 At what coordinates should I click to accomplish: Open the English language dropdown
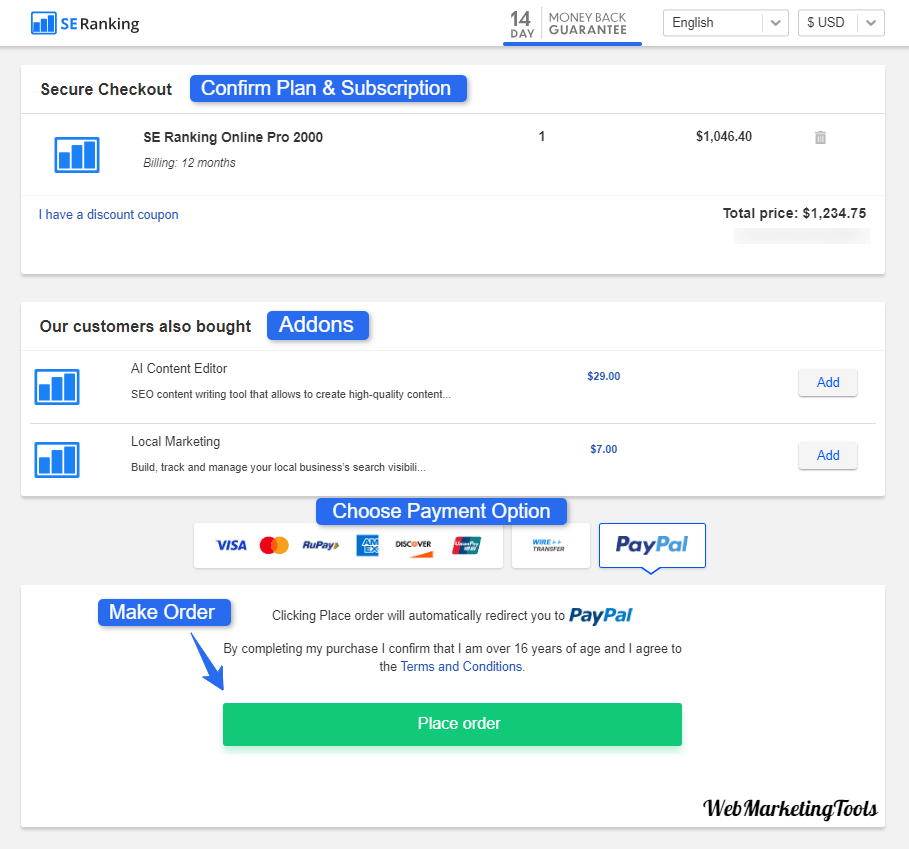[x=725, y=23]
